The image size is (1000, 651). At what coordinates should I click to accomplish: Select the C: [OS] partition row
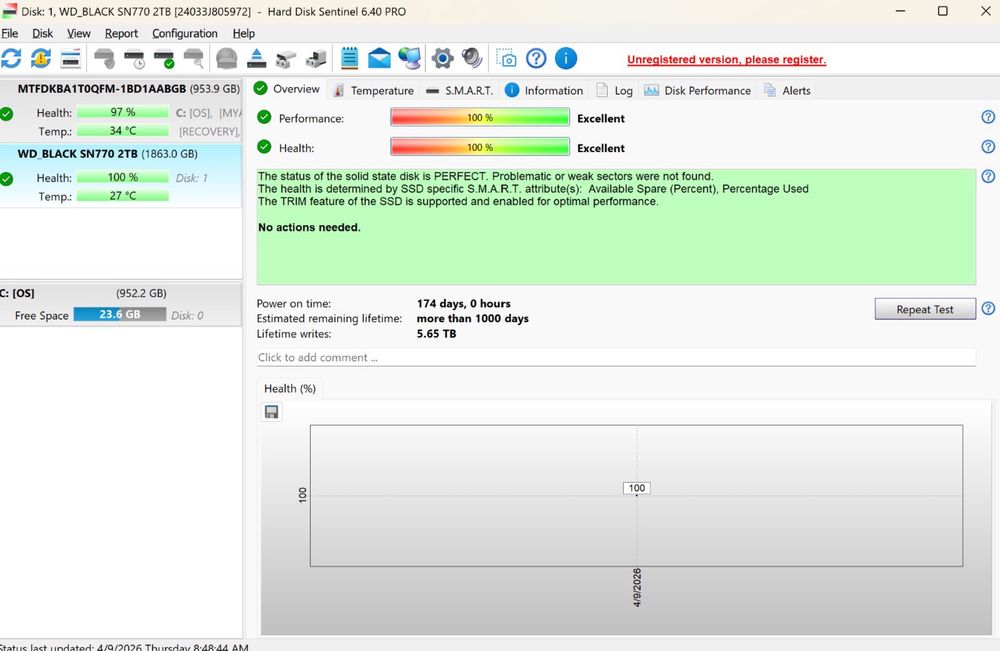121,305
